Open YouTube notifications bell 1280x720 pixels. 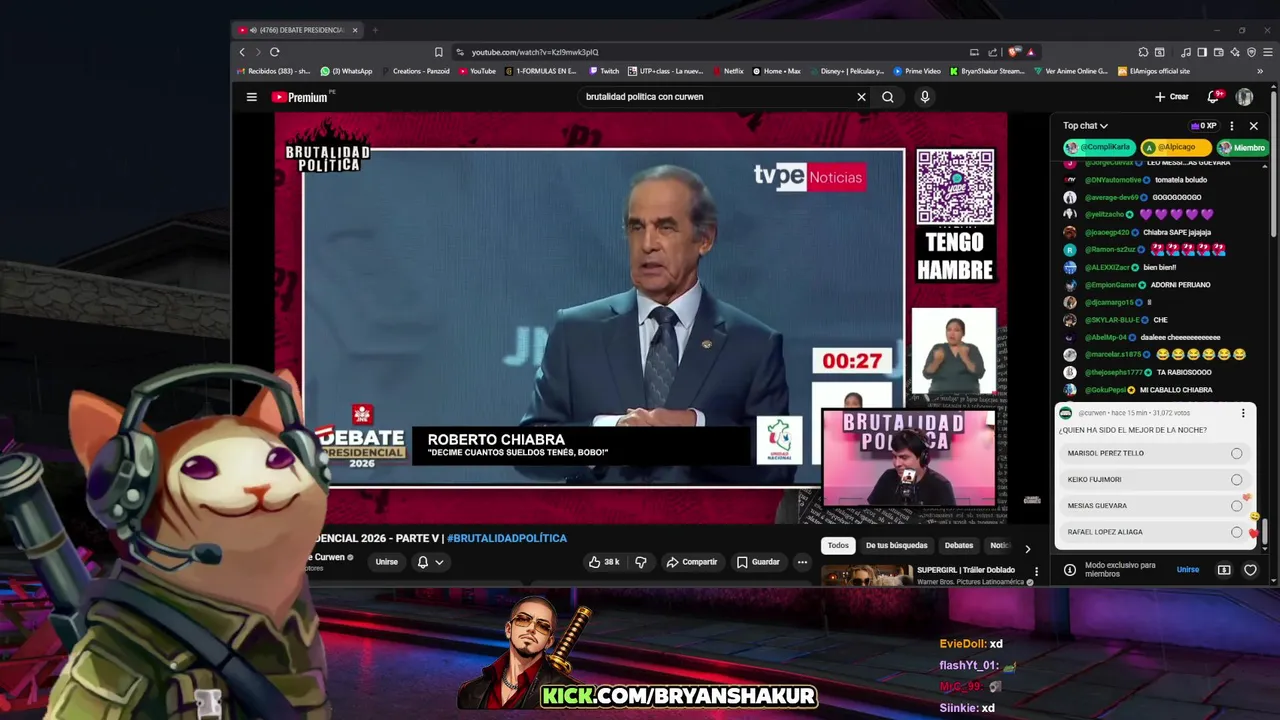tap(1214, 97)
